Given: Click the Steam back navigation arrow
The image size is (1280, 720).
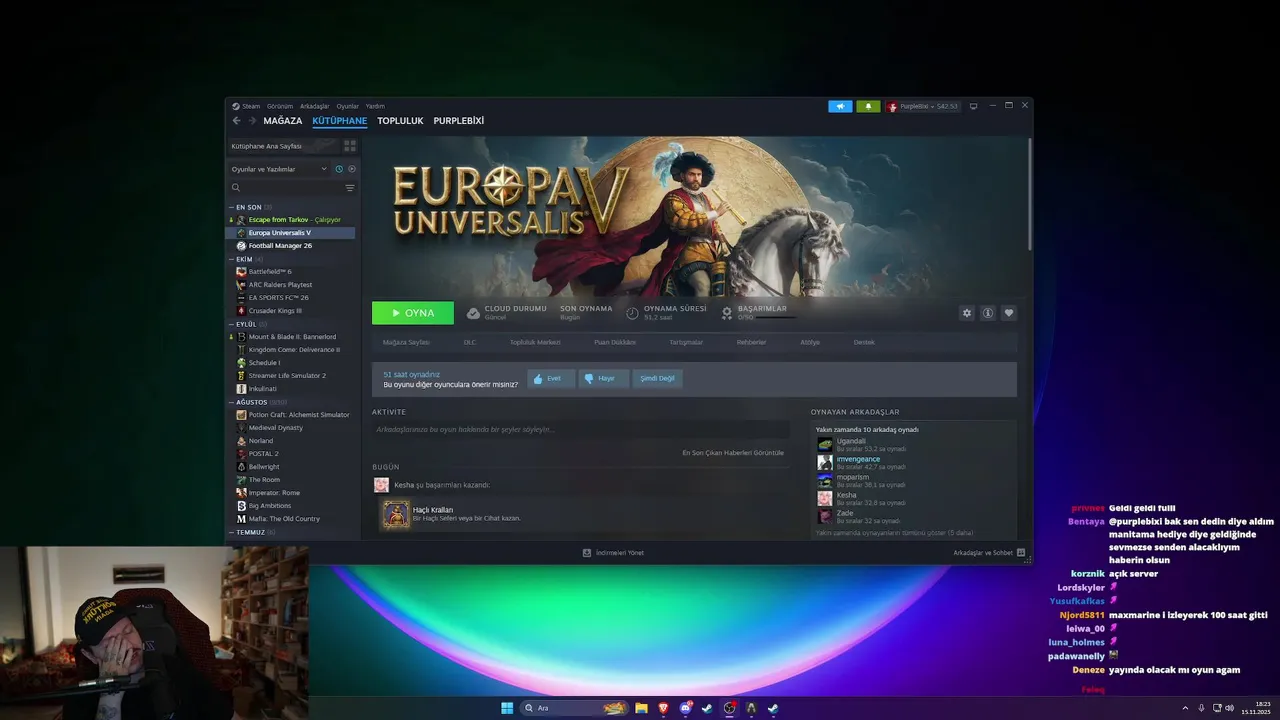Looking at the screenshot, I should (237, 121).
